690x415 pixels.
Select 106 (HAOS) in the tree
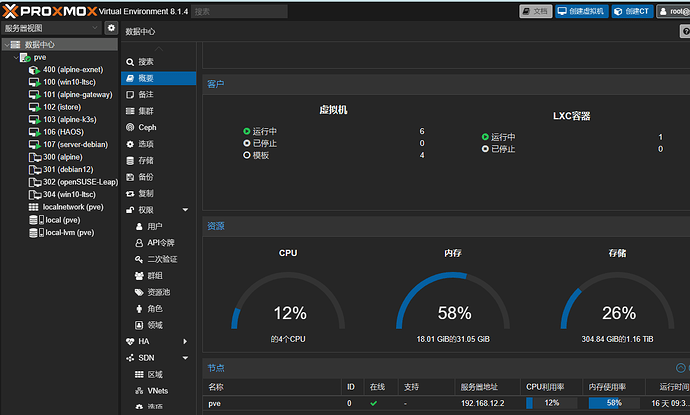(x=63, y=132)
